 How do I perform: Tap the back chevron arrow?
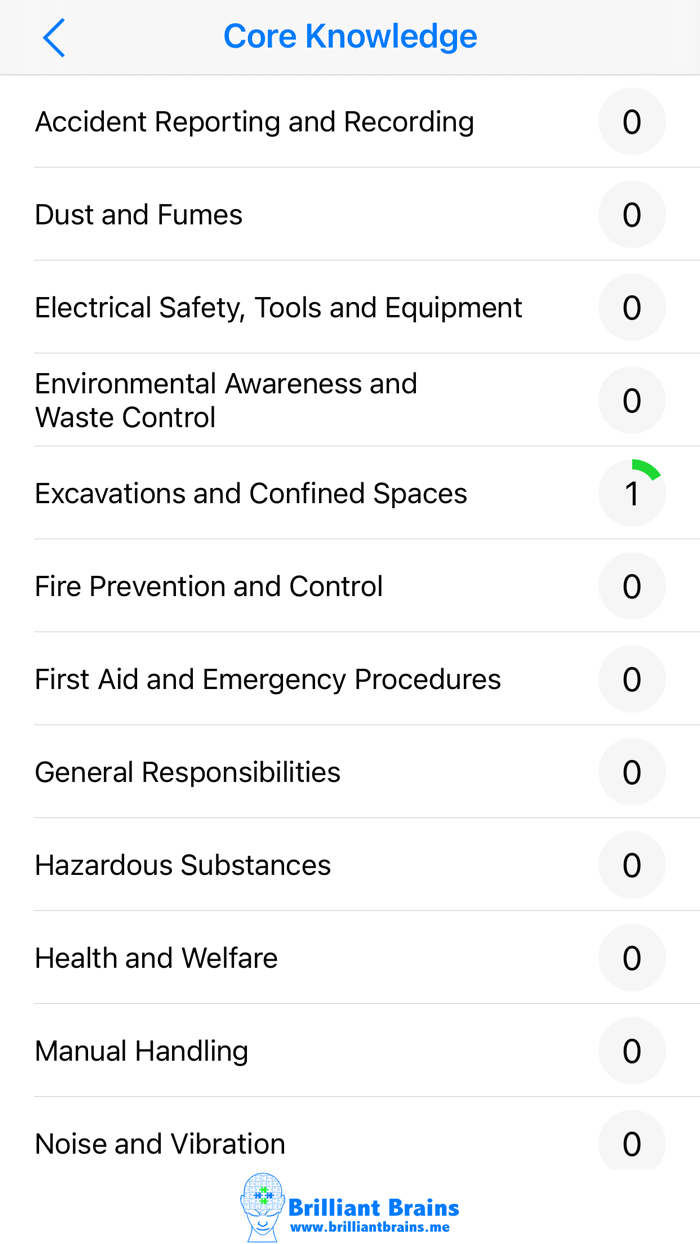point(54,37)
